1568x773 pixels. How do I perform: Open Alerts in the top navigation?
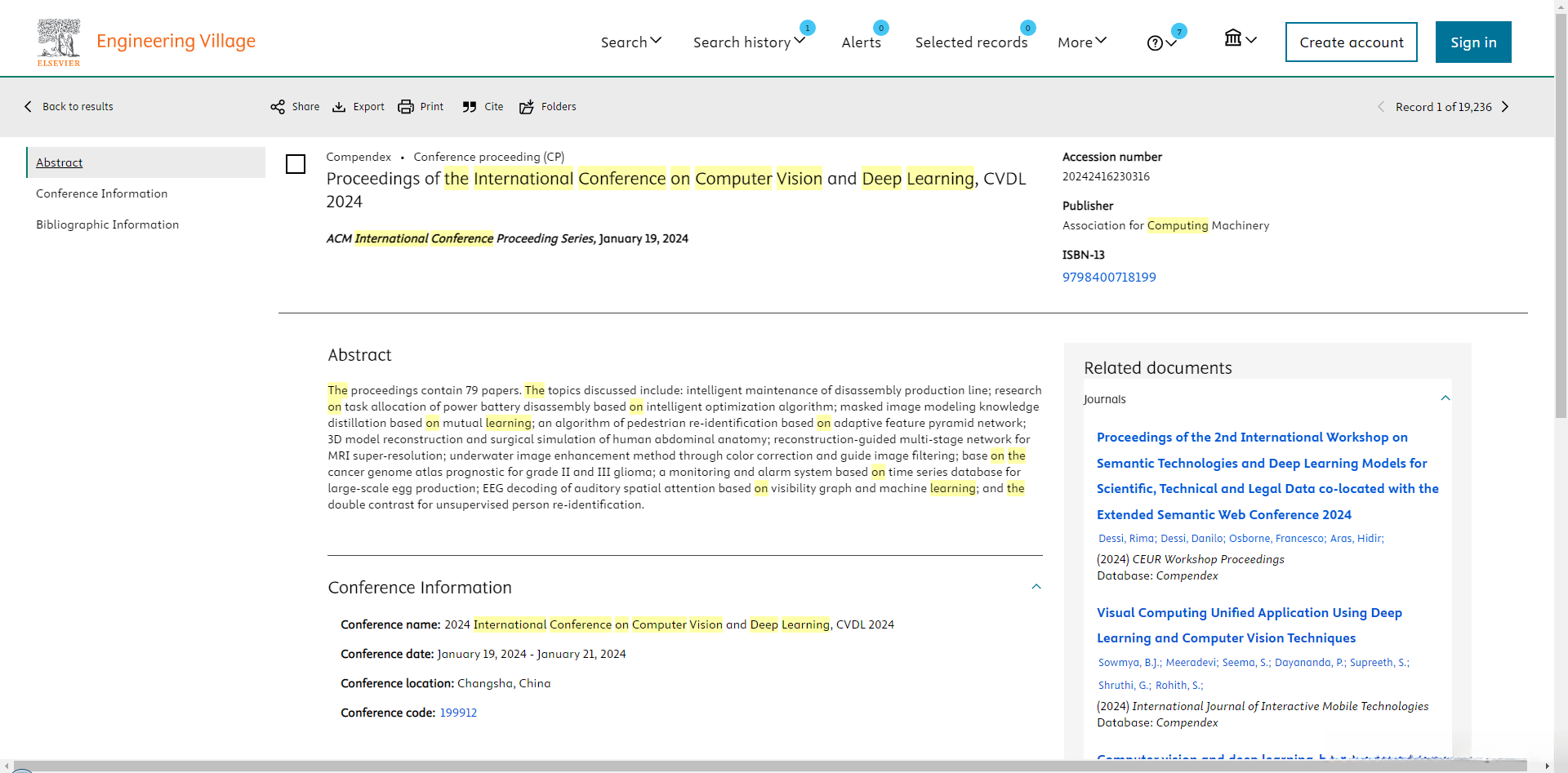coord(862,42)
